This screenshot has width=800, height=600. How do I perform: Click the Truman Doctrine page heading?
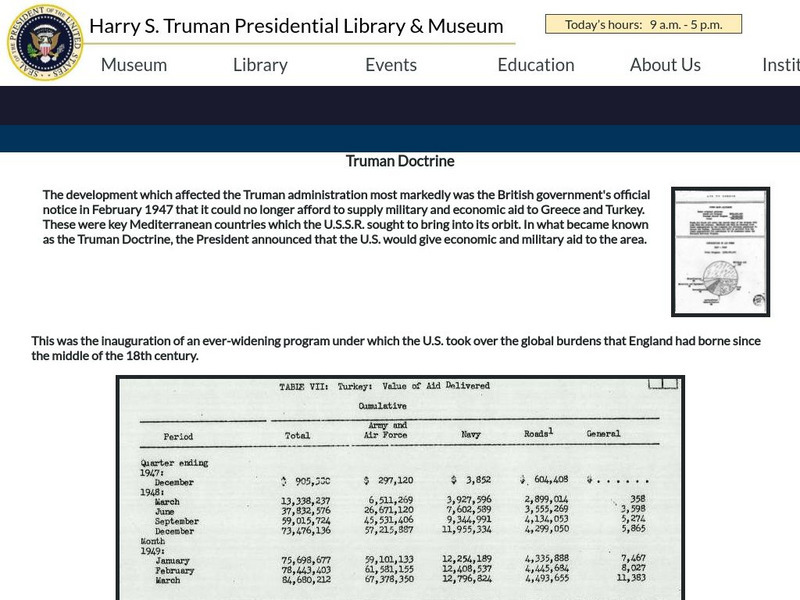click(399, 160)
